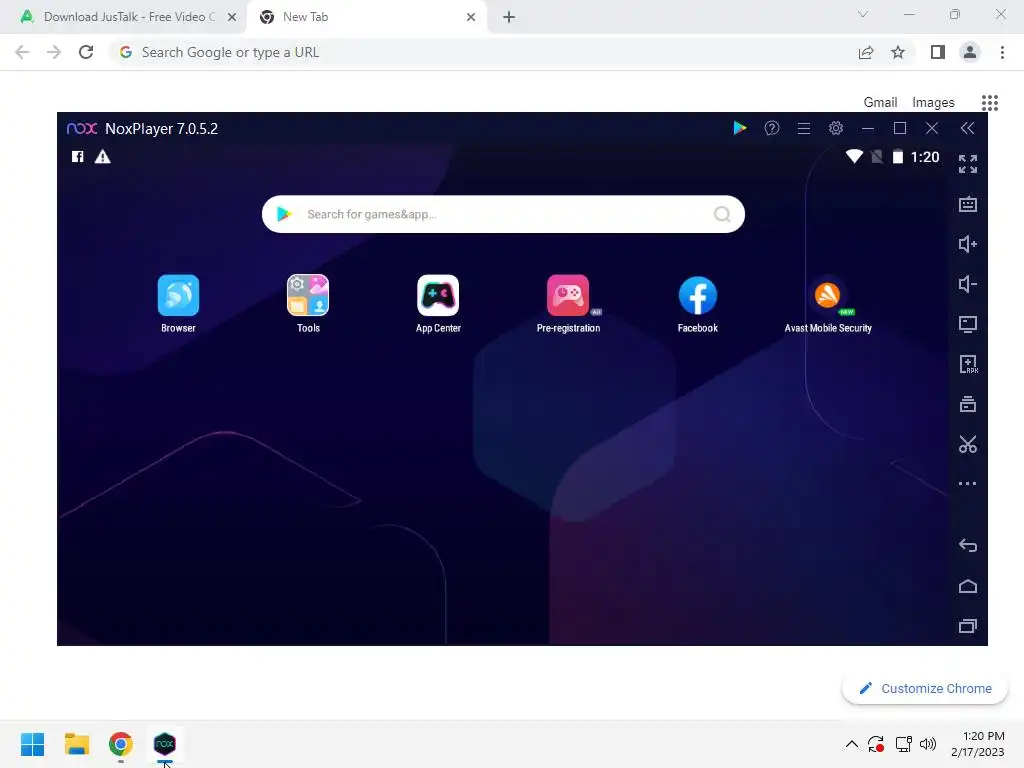Click Chrome taskbar icon

(x=121, y=744)
